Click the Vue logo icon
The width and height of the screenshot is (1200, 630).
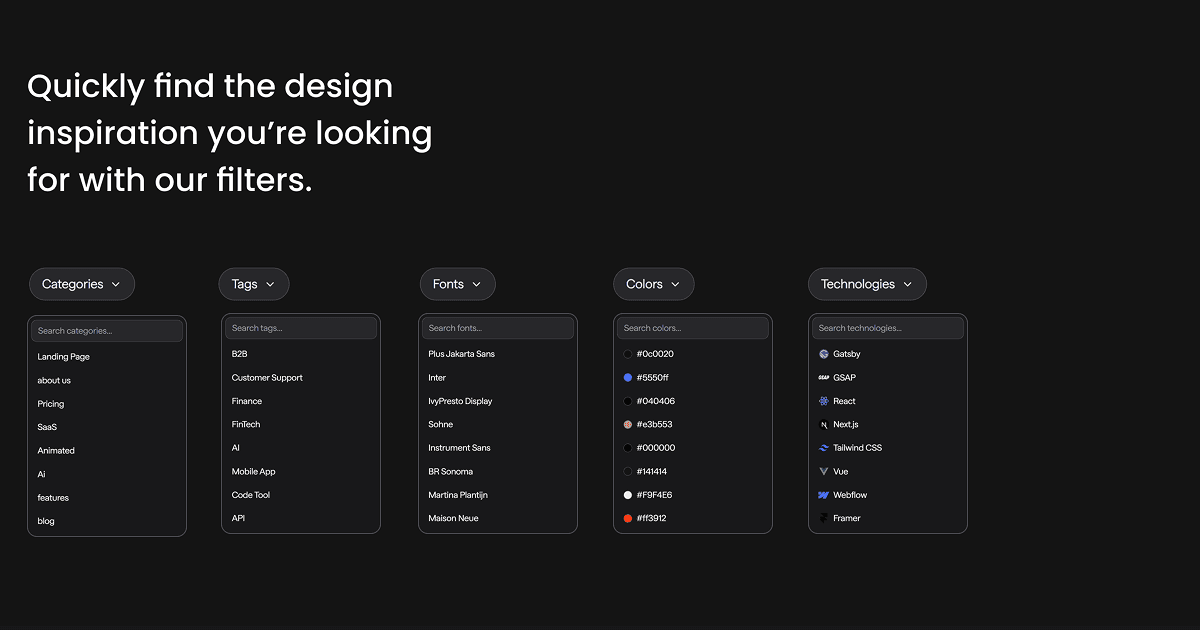point(824,471)
